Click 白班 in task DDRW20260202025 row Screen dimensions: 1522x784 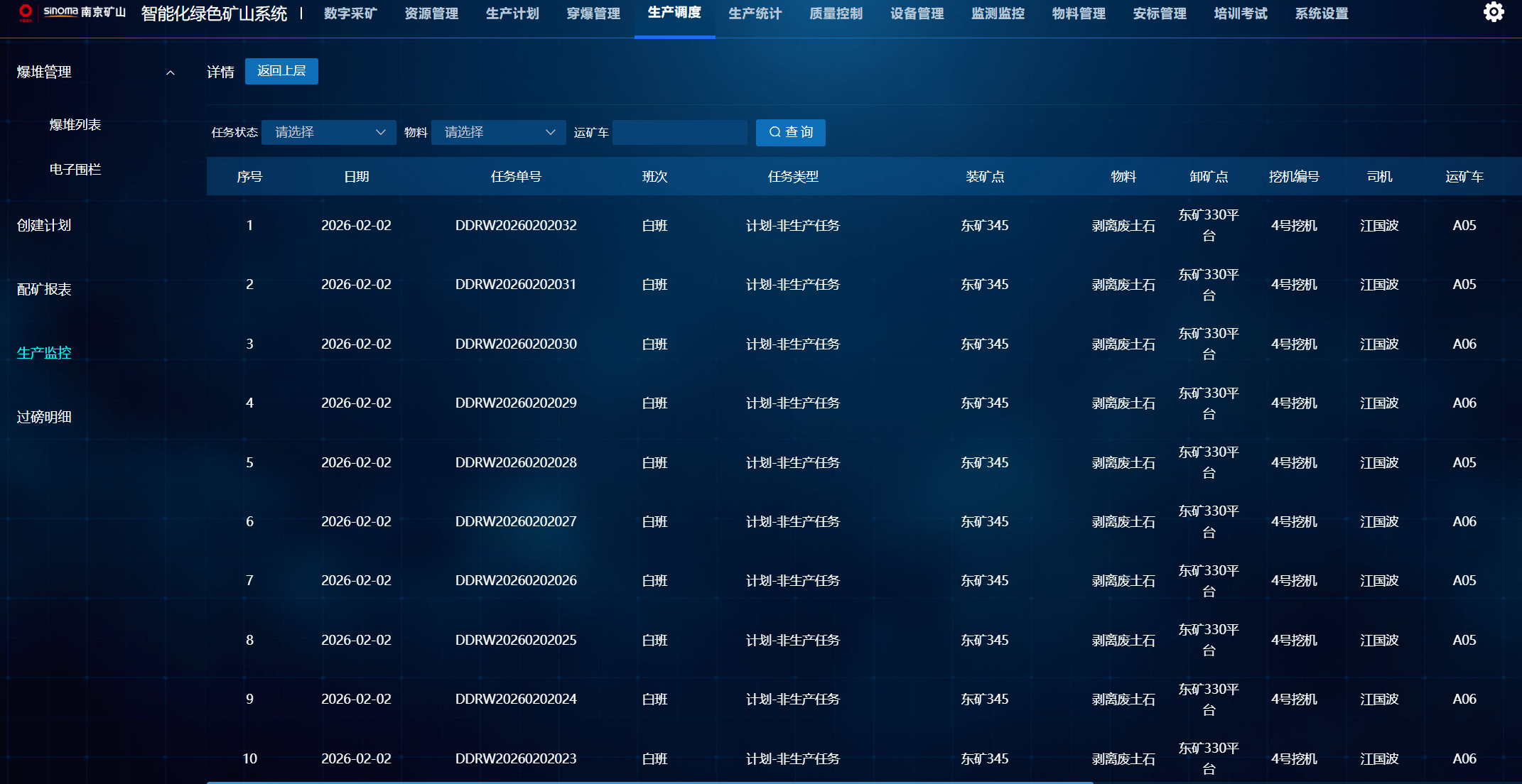[654, 641]
